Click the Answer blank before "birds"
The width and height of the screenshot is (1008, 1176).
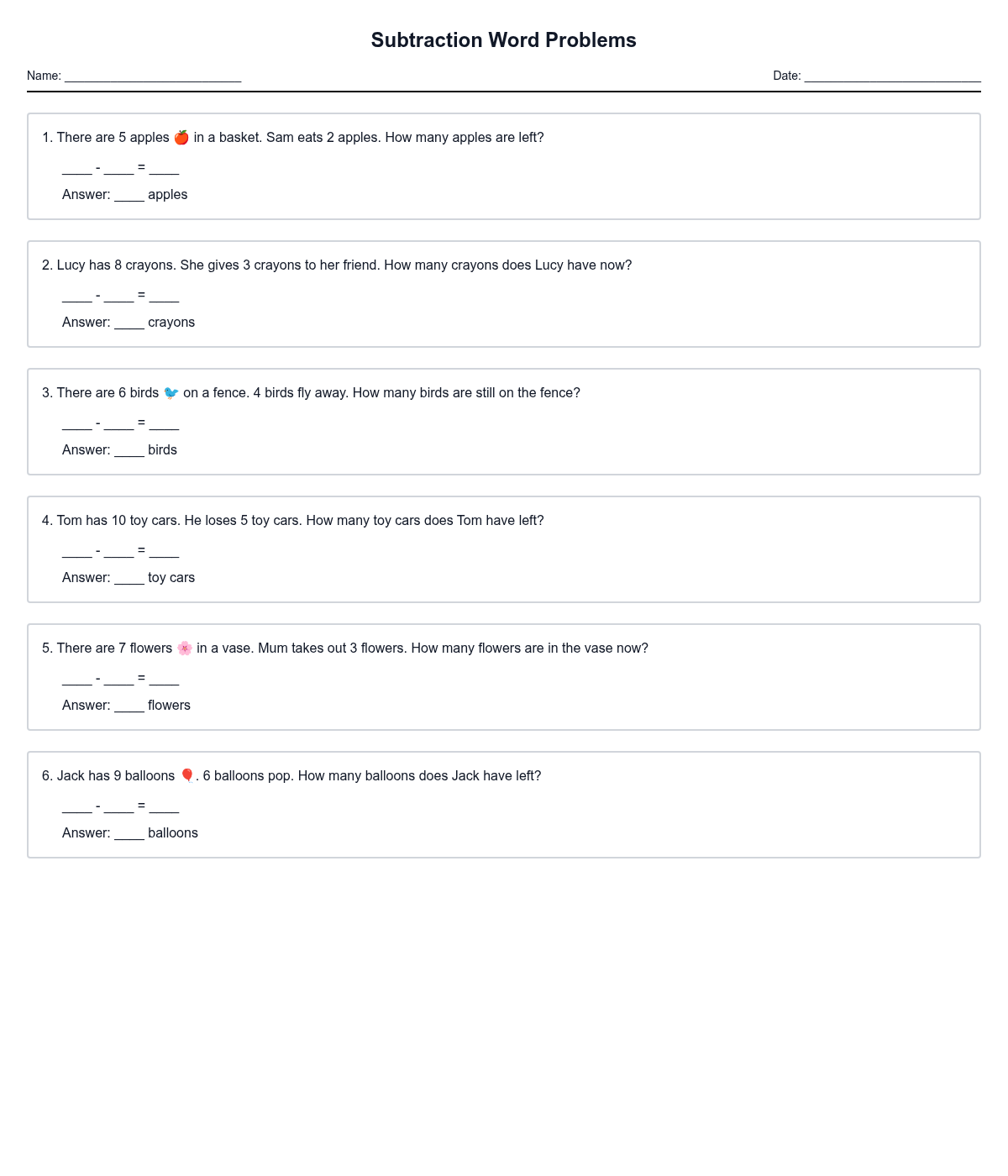point(129,451)
